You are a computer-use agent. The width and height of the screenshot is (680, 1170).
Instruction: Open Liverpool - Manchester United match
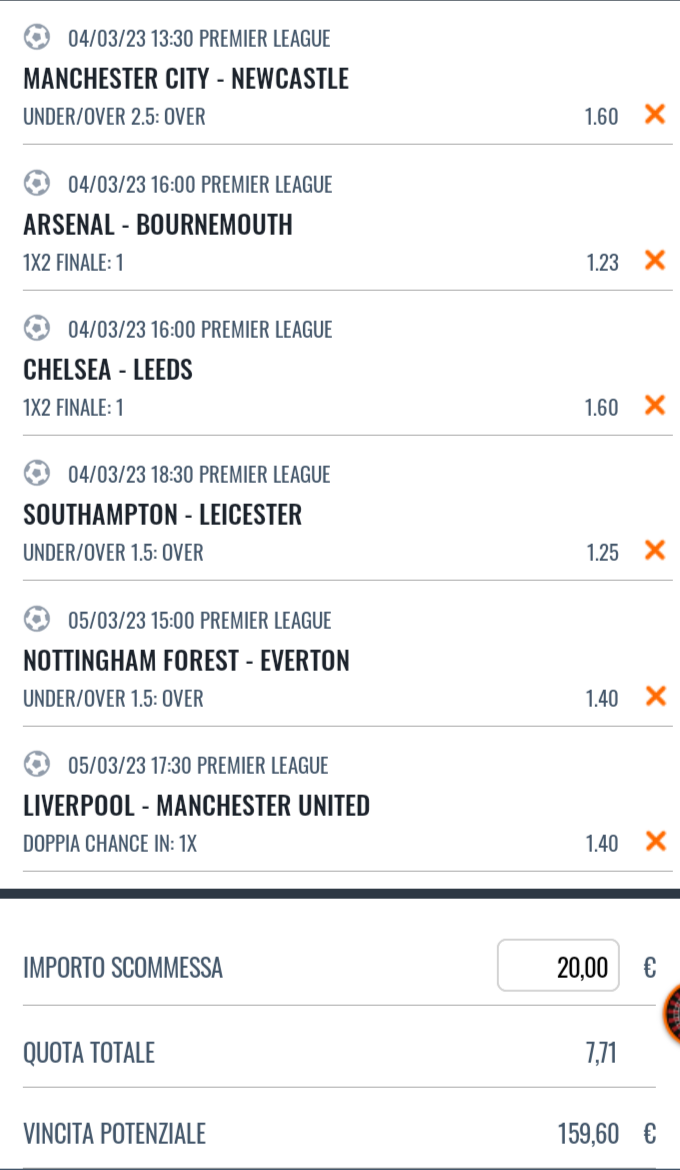[196, 805]
